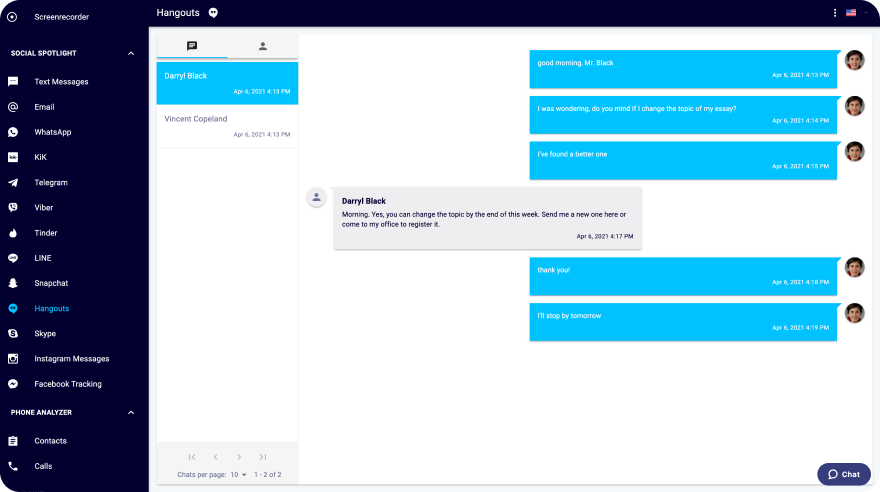Select the KiK icon

tap(13, 157)
